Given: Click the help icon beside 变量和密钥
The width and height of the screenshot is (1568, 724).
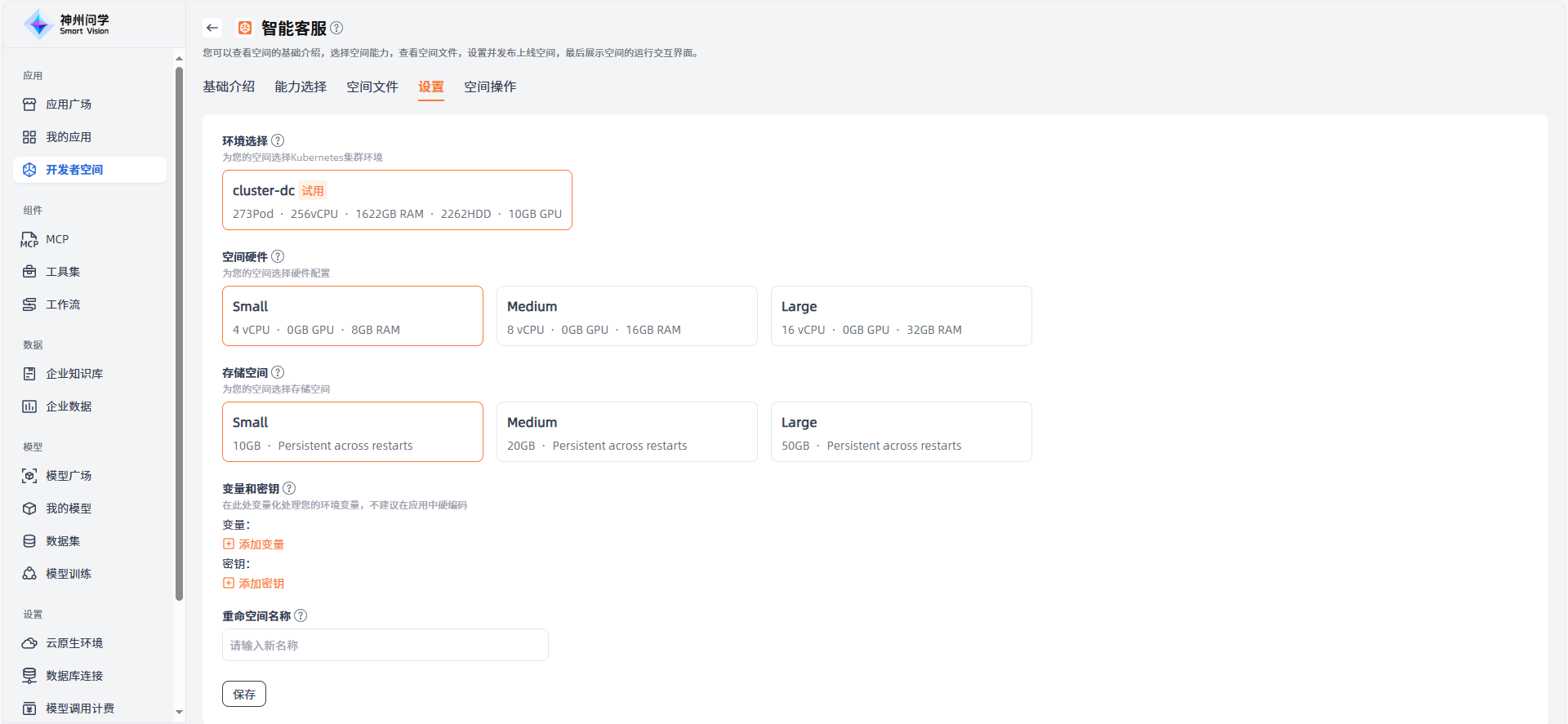Looking at the screenshot, I should coord(289,488).
